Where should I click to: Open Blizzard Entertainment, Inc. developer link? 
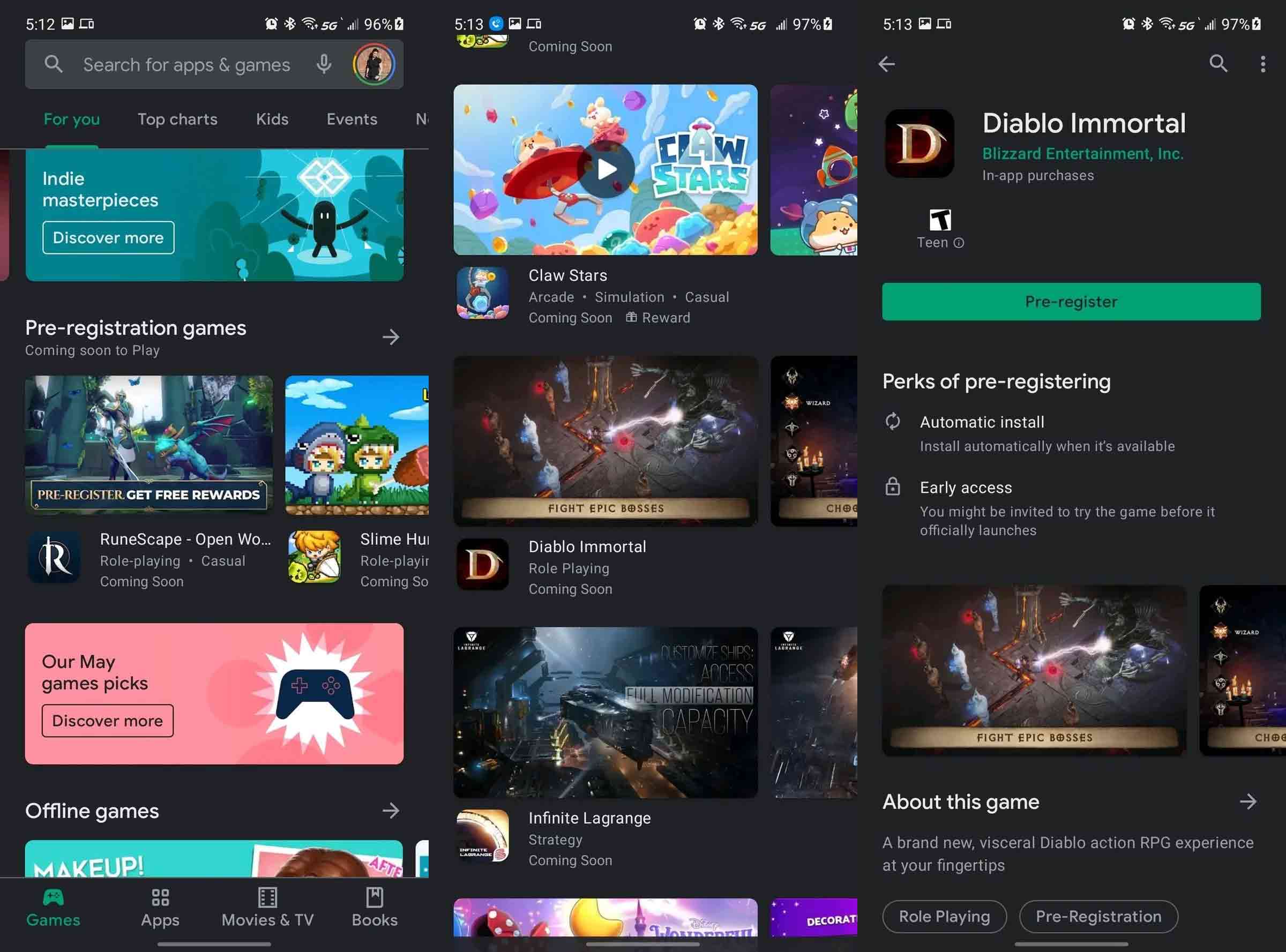[x=1082, y=154]
